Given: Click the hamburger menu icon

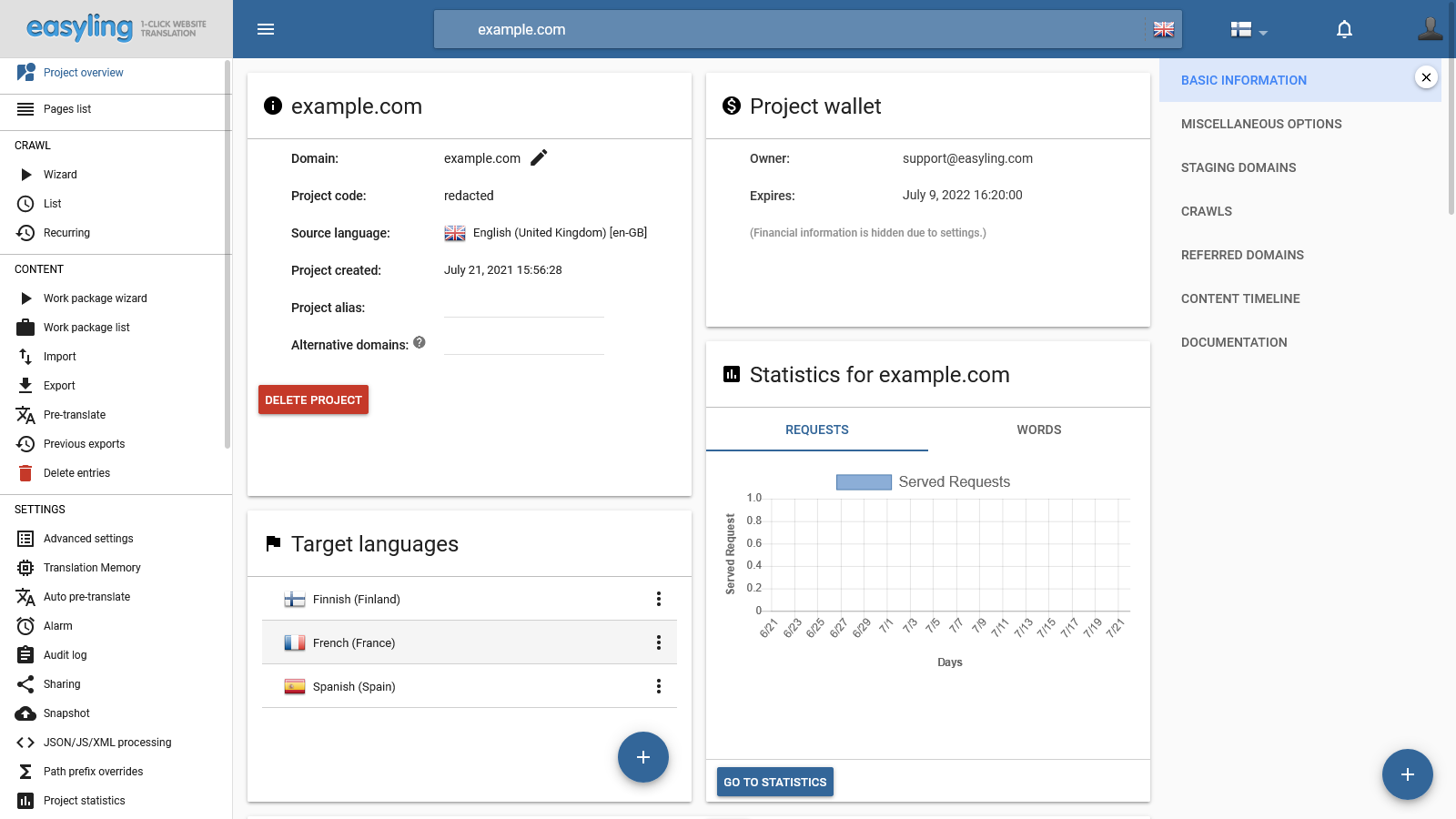Looking at the screenshot, I should pos(266,29).
